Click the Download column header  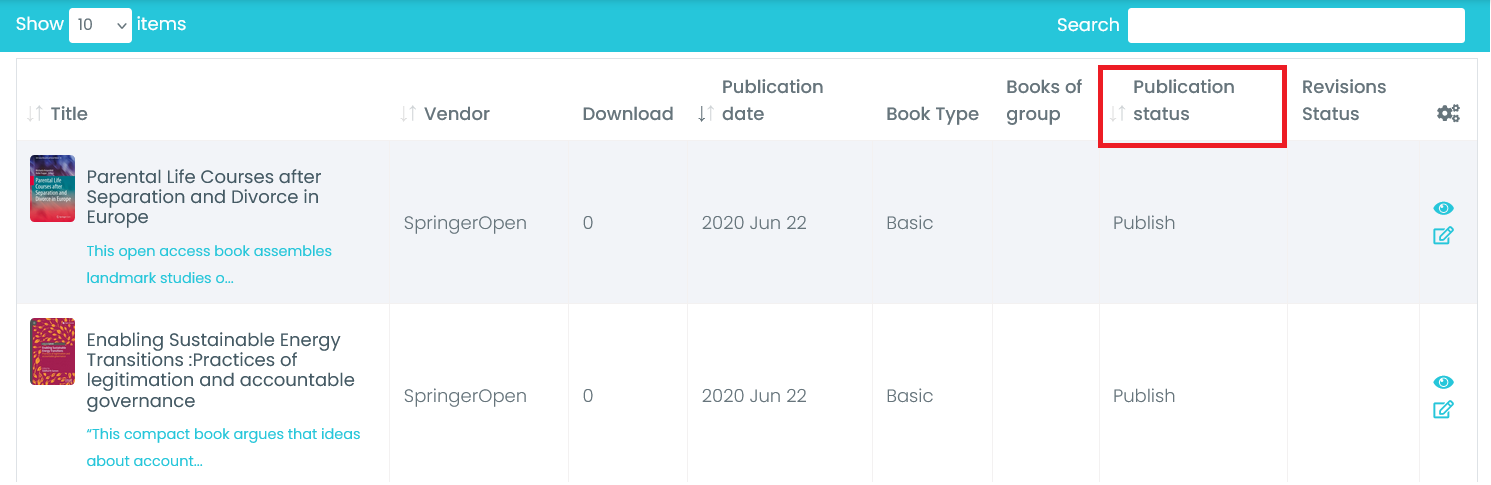pos(627,114)
